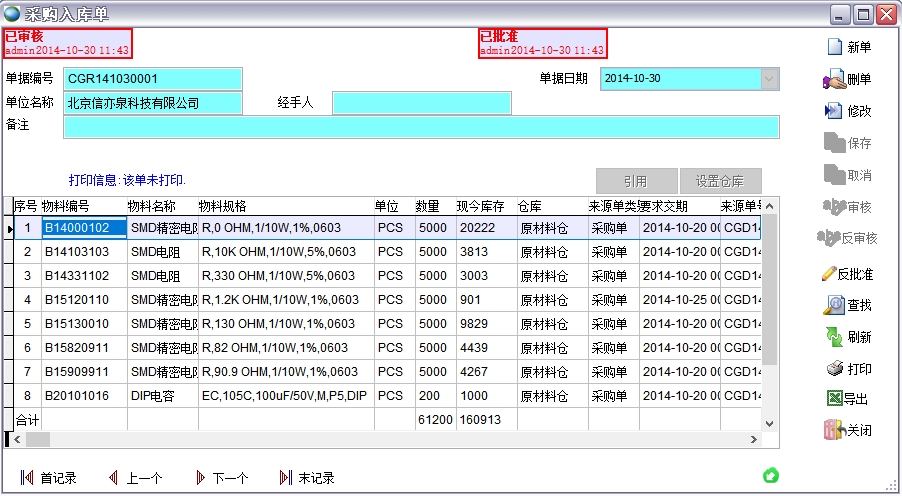Click the 设置仓库 button

click(720, 181)
